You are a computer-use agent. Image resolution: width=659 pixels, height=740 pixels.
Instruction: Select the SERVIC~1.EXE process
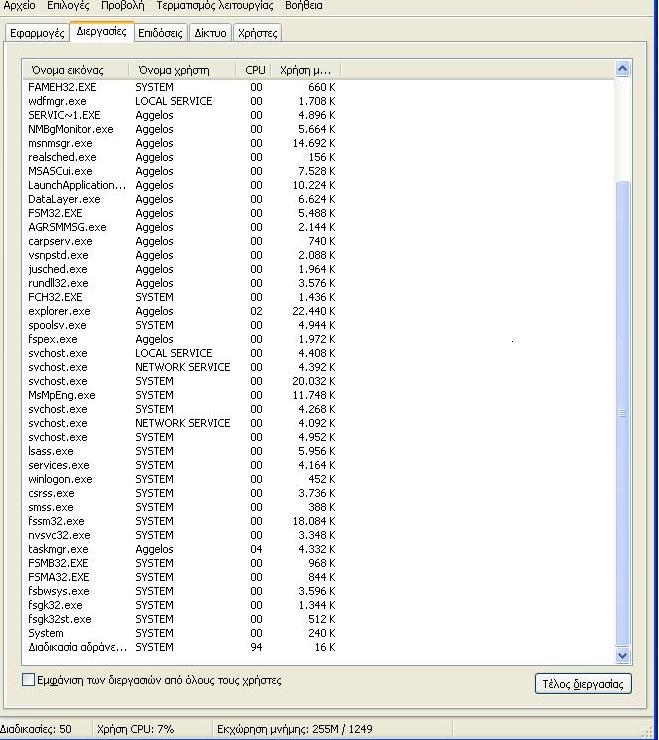click(181, 115)
